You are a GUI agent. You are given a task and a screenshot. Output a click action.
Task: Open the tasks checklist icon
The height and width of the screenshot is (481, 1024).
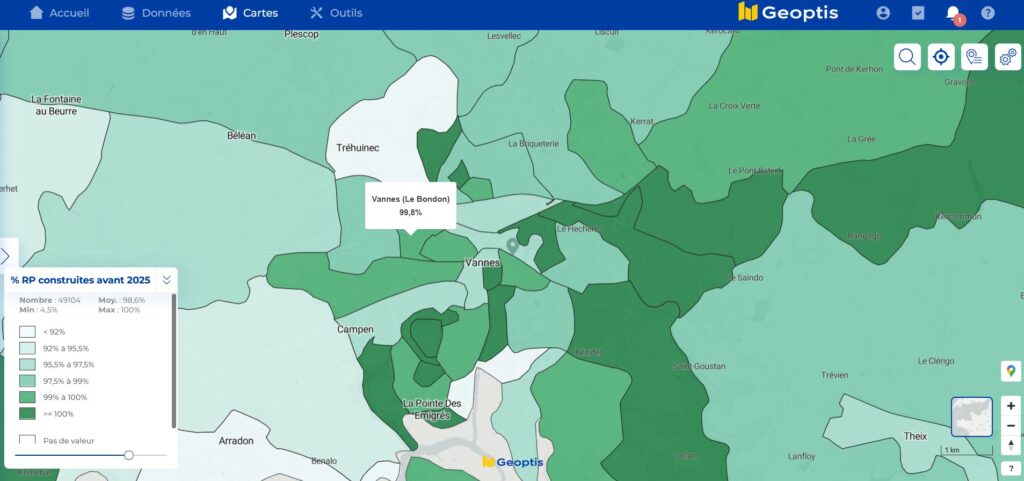tap(918, 12)
